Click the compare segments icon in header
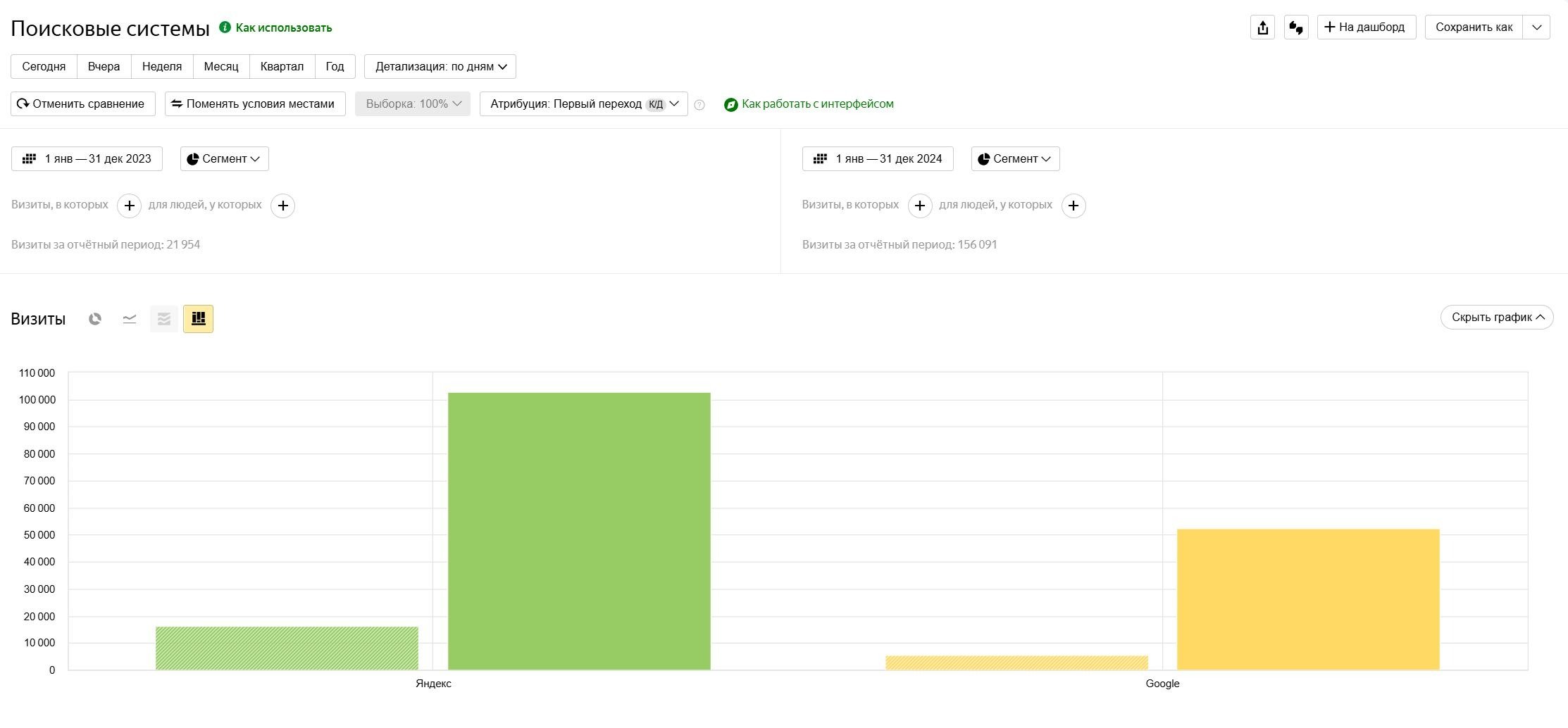Image resolution: width=1568 pixels, height=728 pixels. (1296, 27)
